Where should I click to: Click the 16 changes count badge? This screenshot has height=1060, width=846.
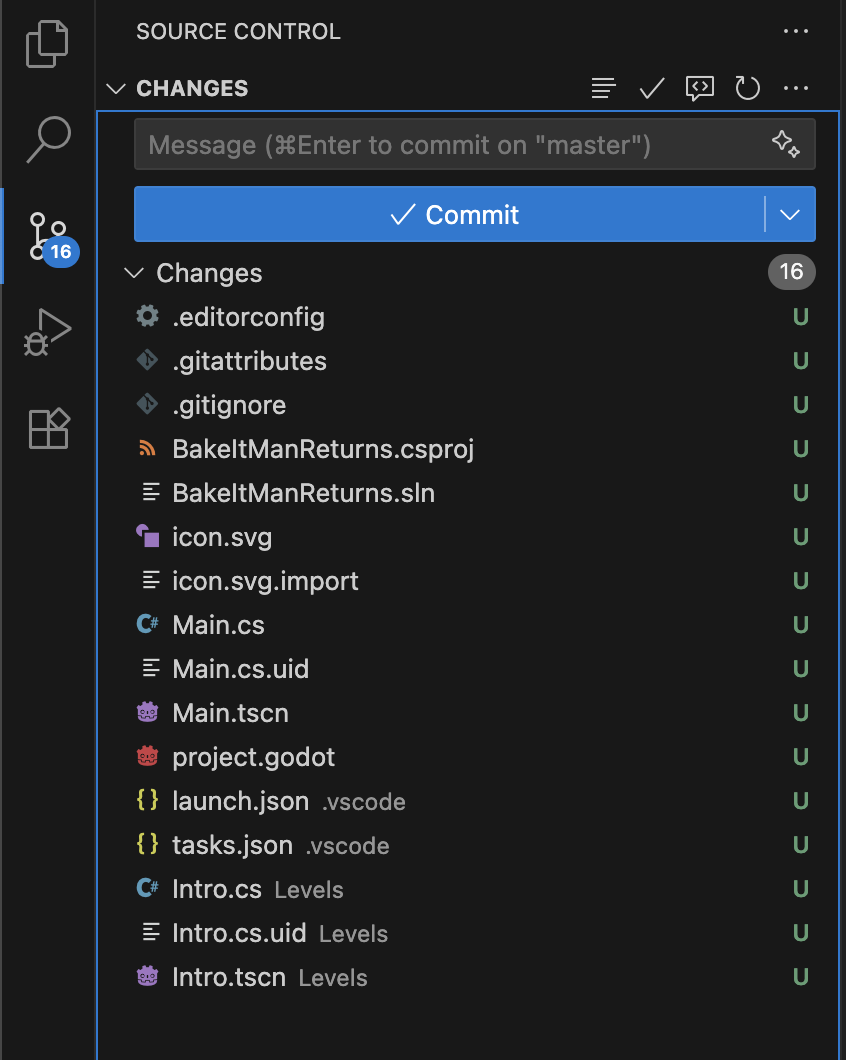(791, 272)
